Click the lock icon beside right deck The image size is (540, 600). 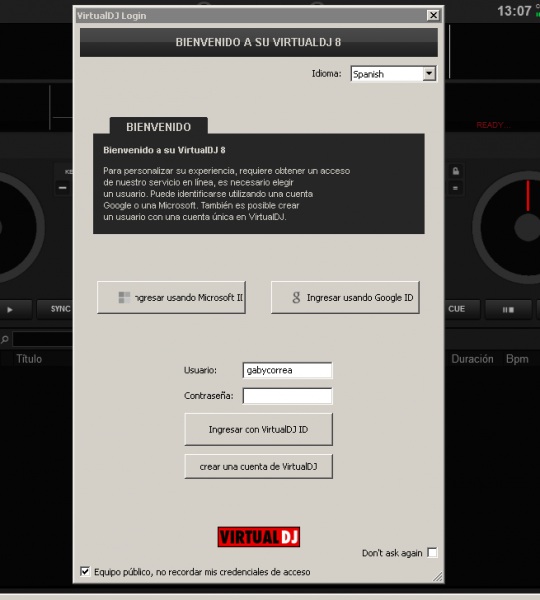(x=455, y=171)
